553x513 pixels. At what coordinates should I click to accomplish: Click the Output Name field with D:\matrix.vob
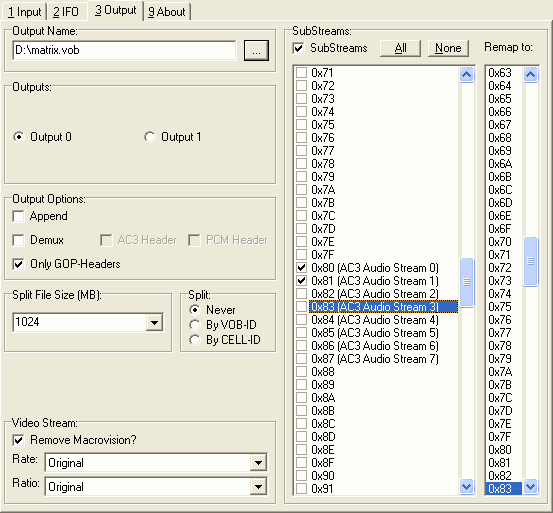tap(124, 50)
